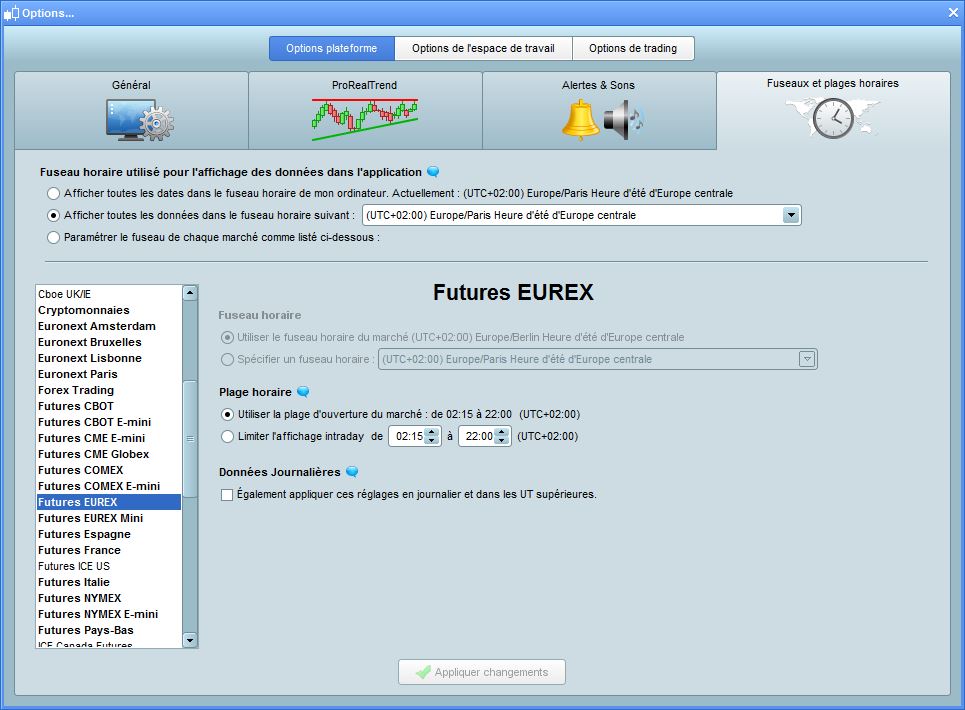Open the ProRealTrend settings tab
This screenshot has height=710, width=965.
[365, 111]
